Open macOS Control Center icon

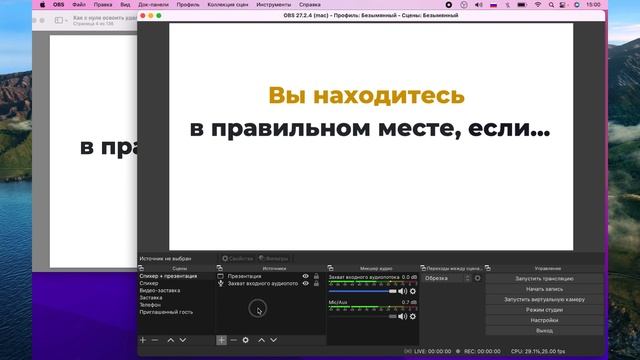pos(563,5)
